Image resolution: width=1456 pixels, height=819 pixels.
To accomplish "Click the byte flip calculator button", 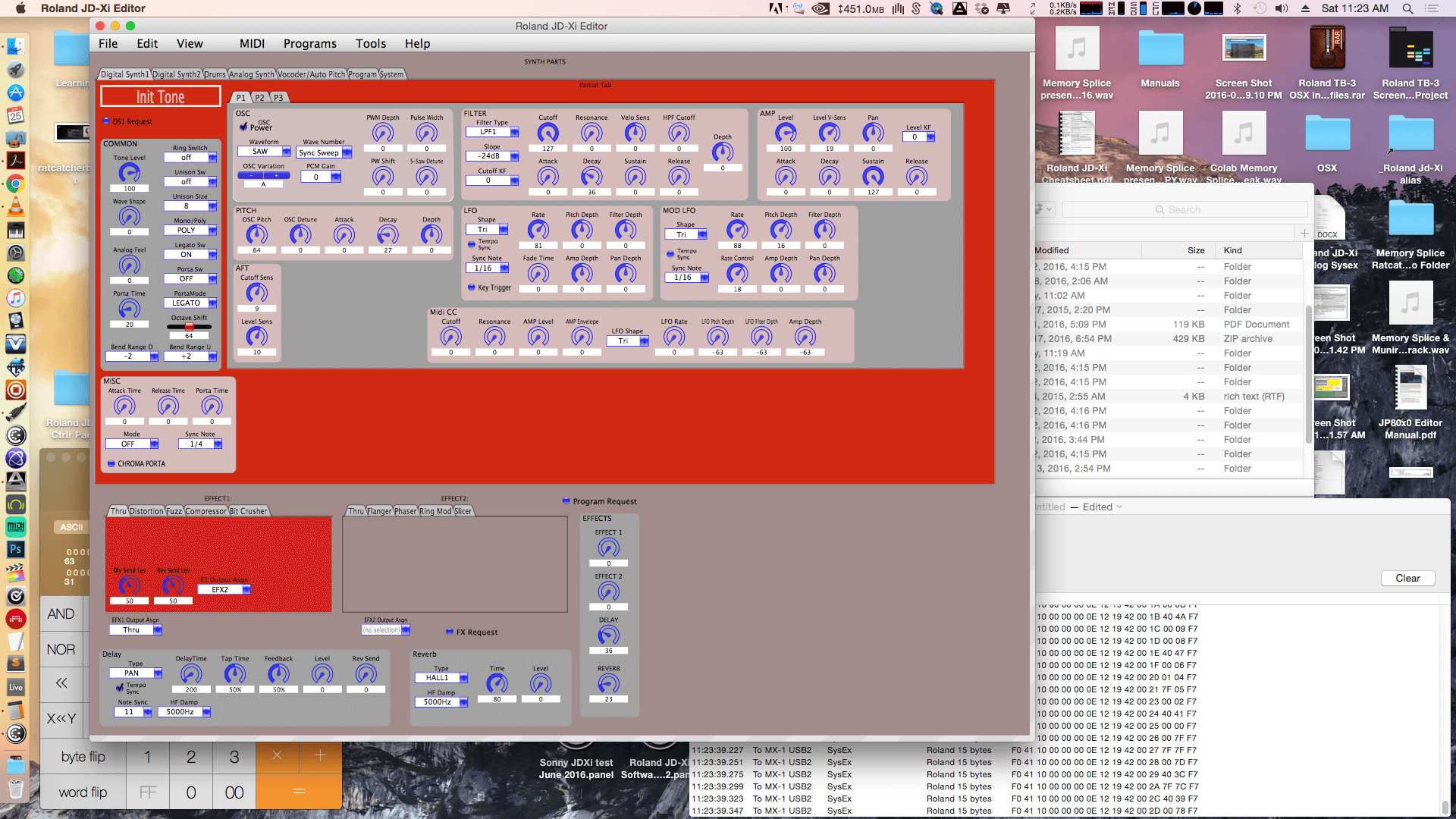I will pyautogui.click(x=83, y=756).
